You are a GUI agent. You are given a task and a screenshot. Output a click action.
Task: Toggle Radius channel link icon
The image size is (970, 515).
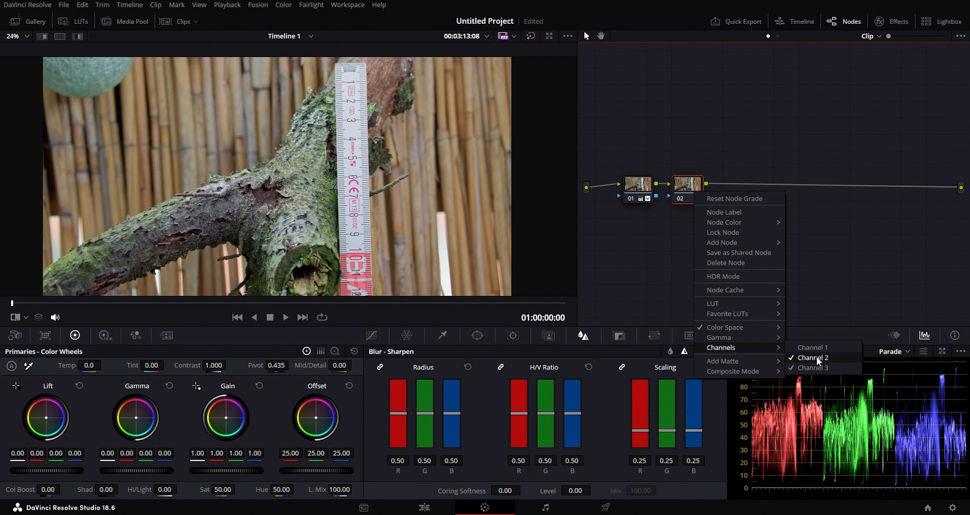pyautogui.click(x=380, y=367)
